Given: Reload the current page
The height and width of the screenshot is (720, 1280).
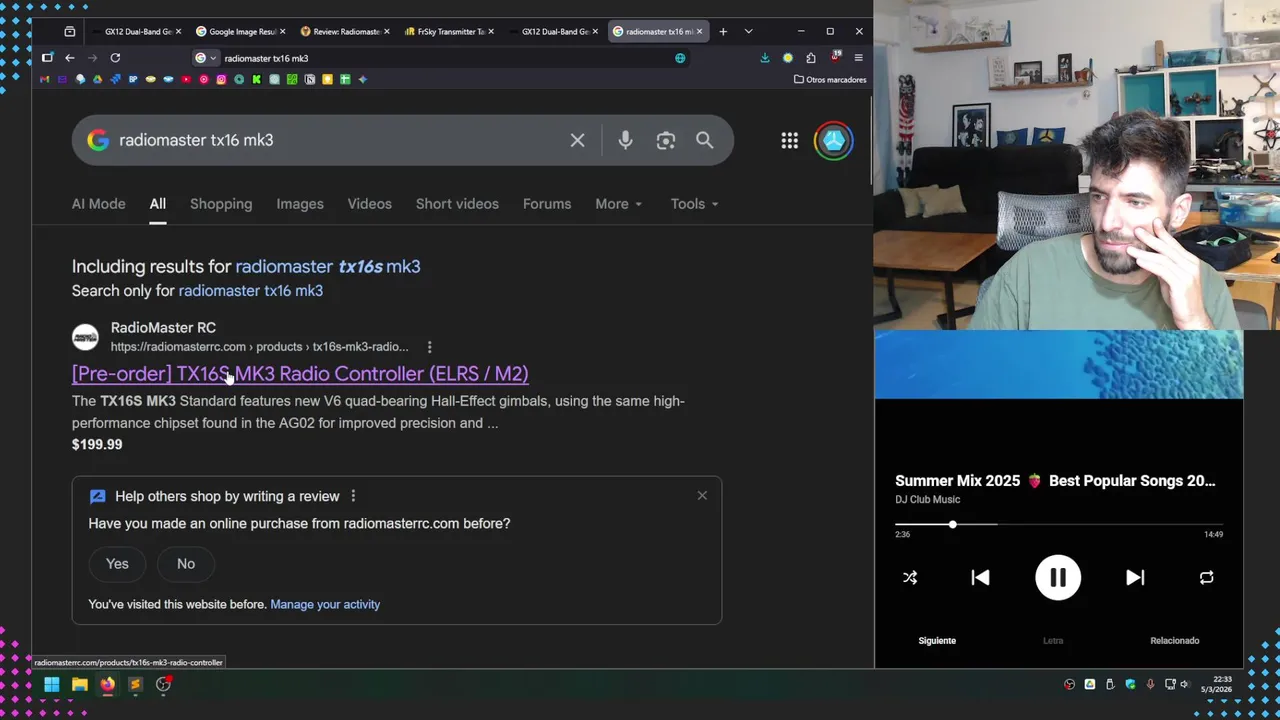Looking at the screenshot, I should tap(115, 58).
